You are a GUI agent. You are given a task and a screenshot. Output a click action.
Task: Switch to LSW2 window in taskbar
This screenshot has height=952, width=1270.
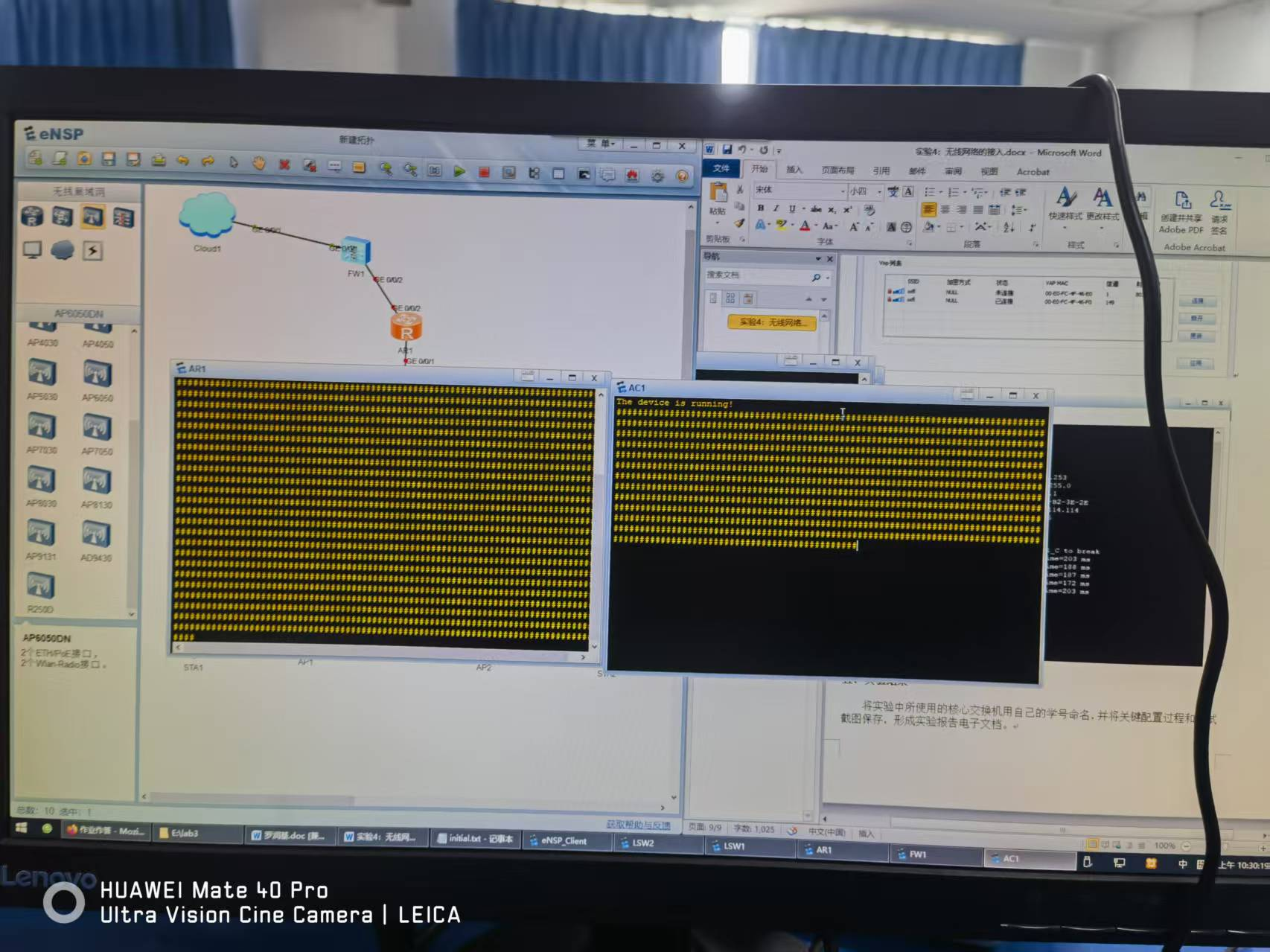(x=658, y=843)
